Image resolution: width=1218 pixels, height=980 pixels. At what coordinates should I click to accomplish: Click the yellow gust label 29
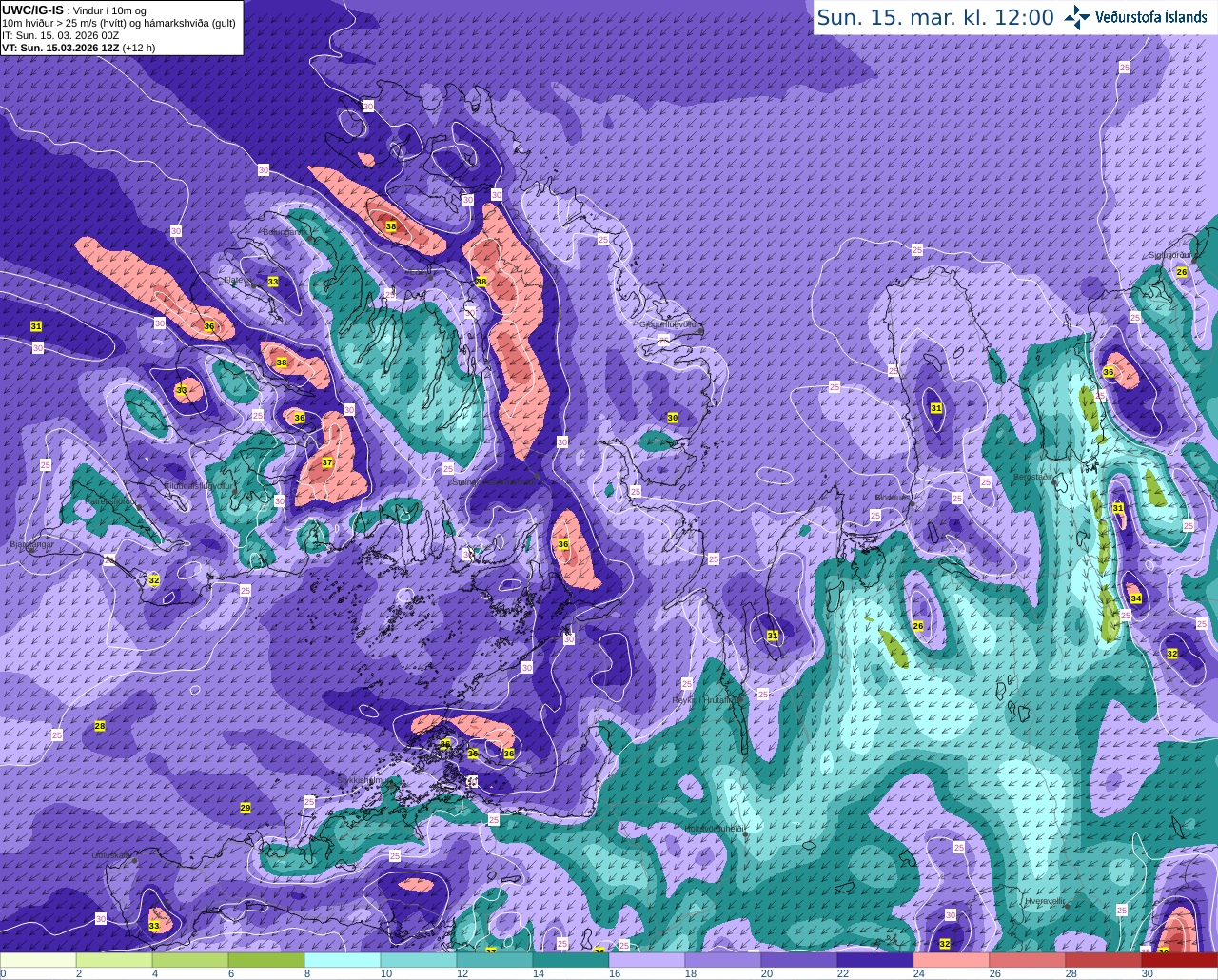coord(245,808)
